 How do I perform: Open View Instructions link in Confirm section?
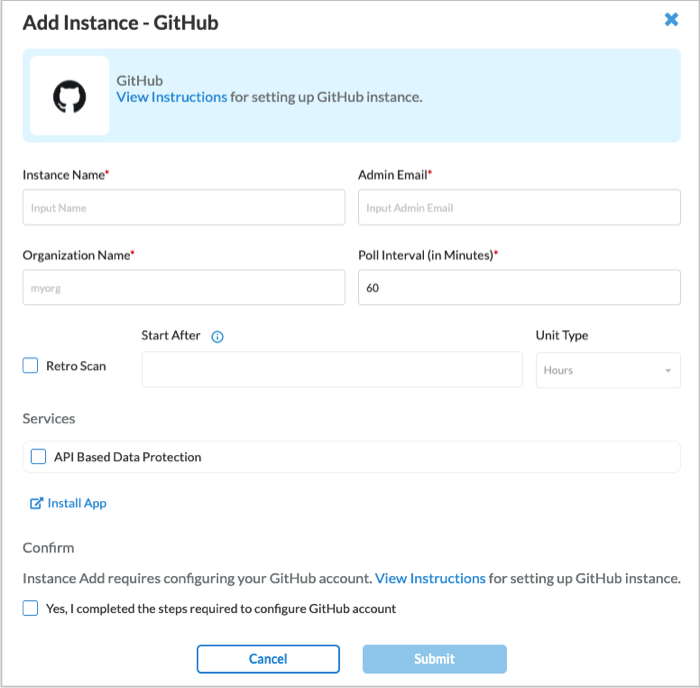pyautogui.click(x=430, y=578)
